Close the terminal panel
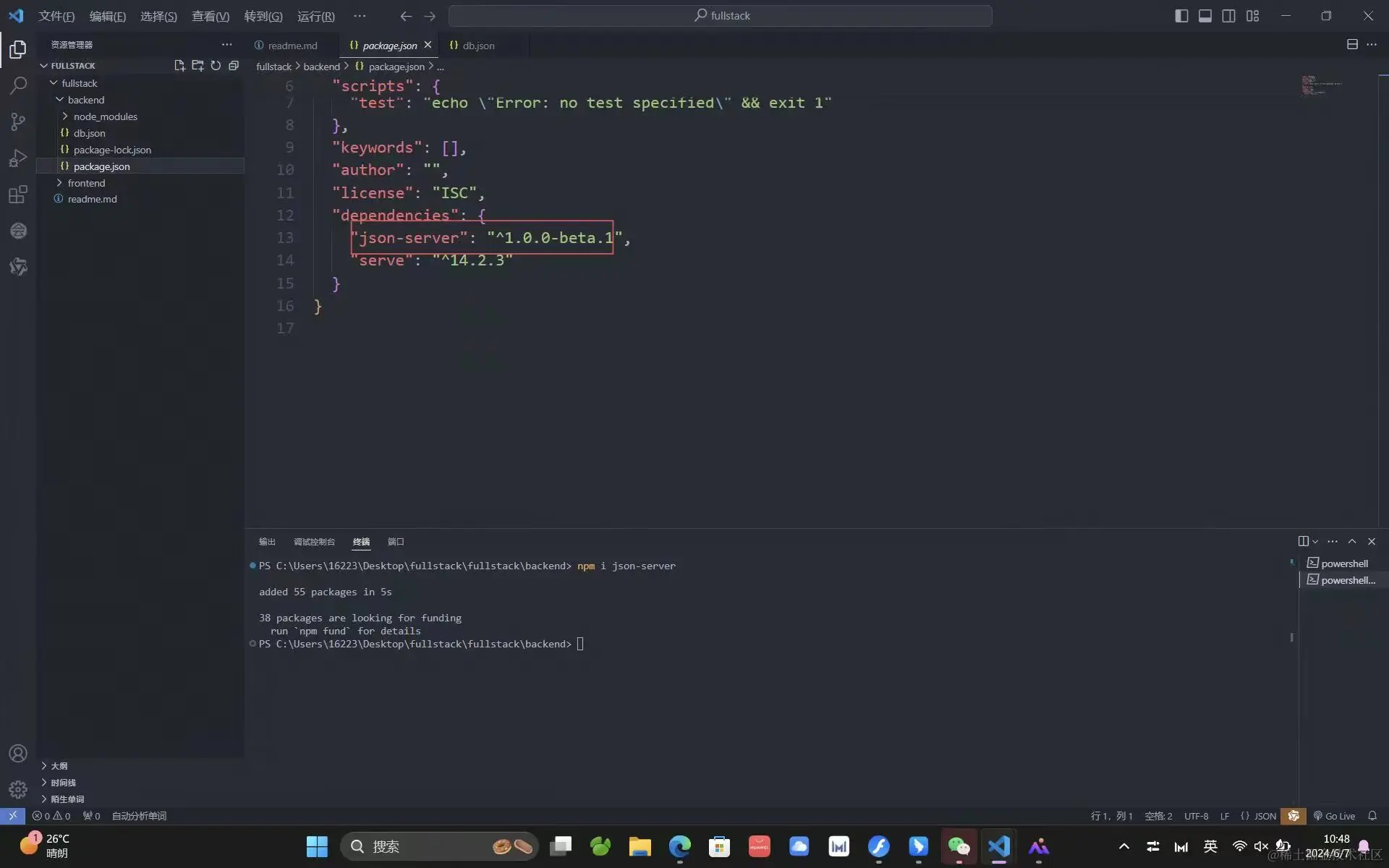 (x=1371, y=541)
